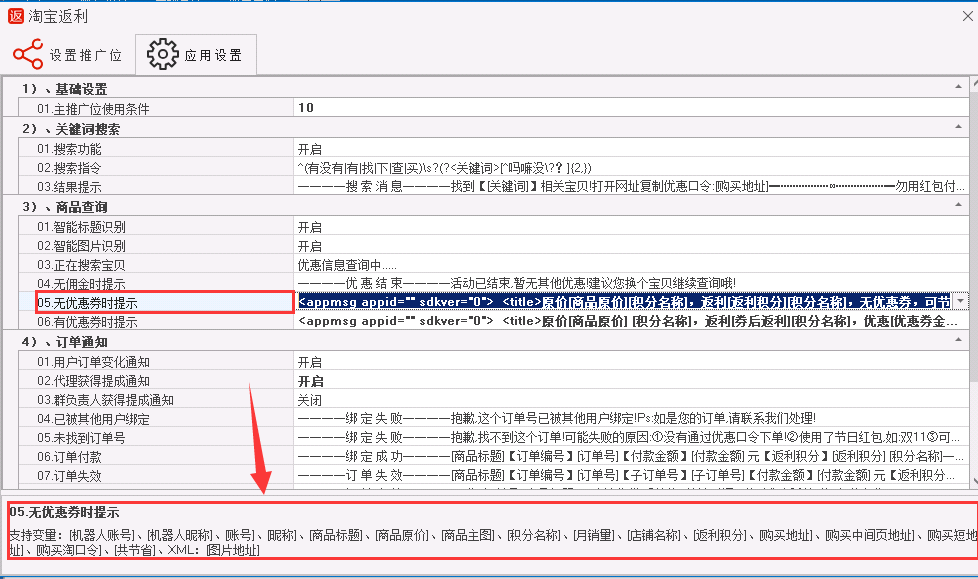Toggle the 关闭 value of 03.群负责人获得提成通知

(631, 400)
